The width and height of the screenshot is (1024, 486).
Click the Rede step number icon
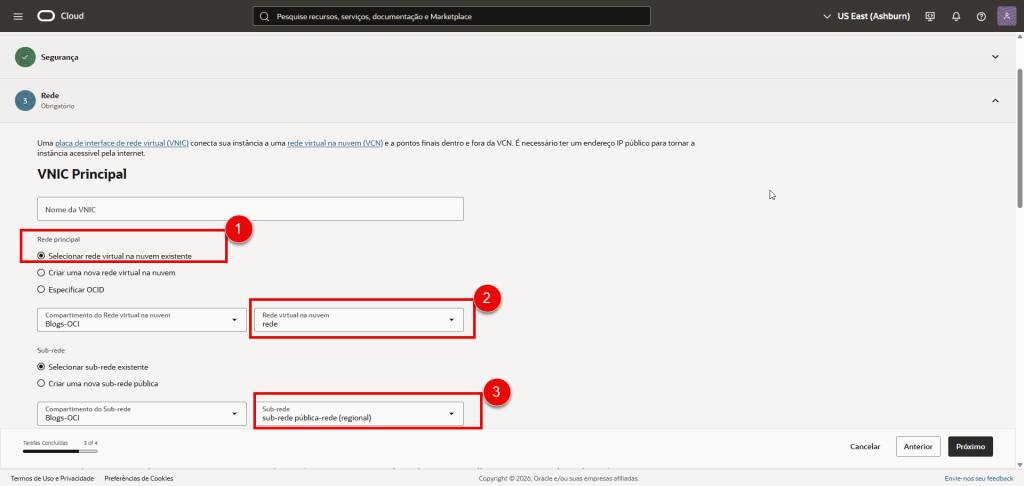25,101
